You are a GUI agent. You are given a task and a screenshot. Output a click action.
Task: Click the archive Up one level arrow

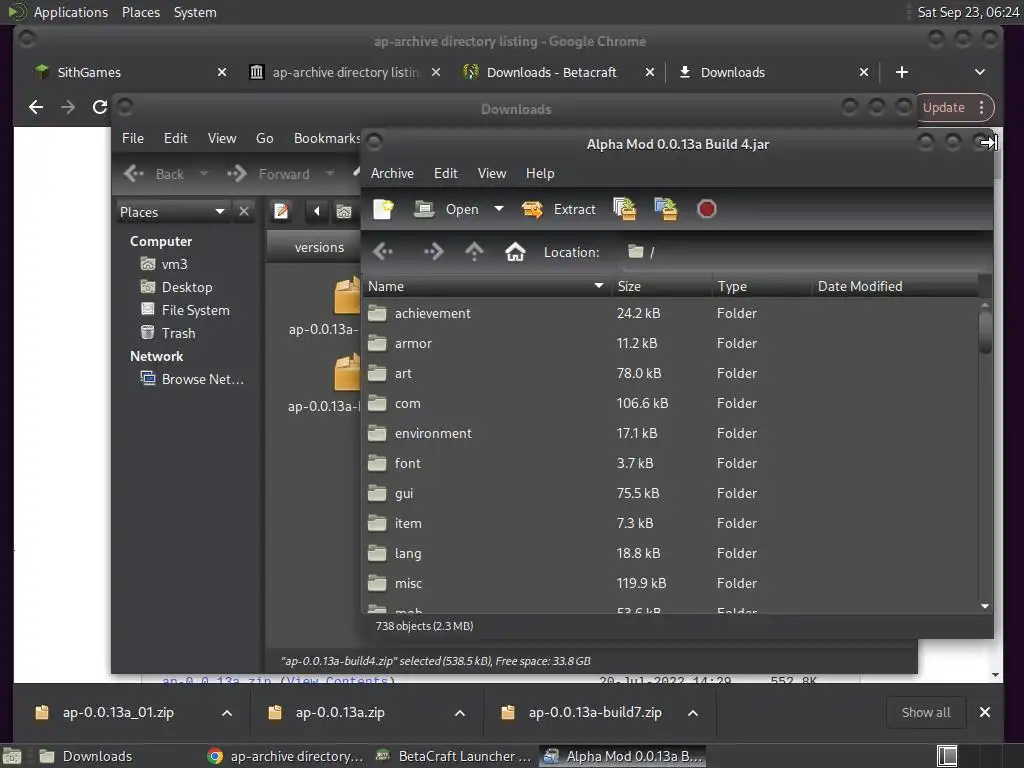(x=474, y=251)
